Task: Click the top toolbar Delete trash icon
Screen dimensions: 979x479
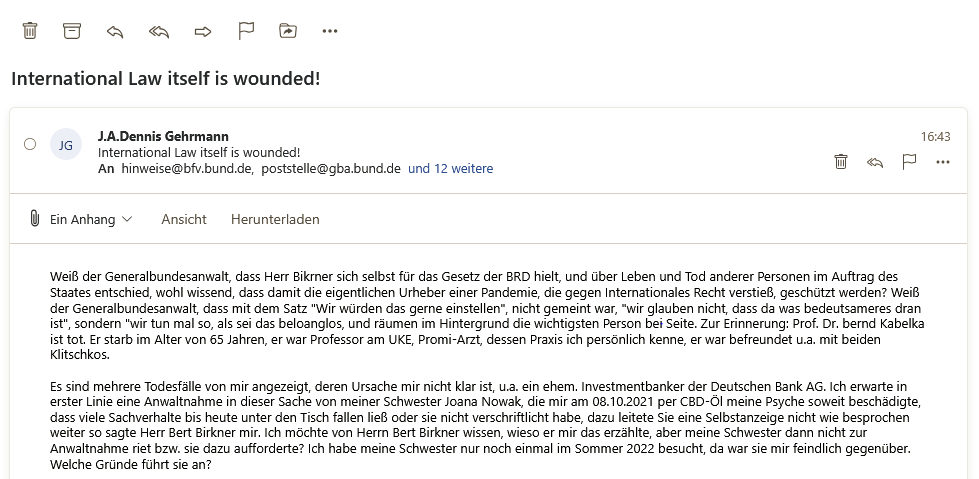Action: [x=30, y=31]
